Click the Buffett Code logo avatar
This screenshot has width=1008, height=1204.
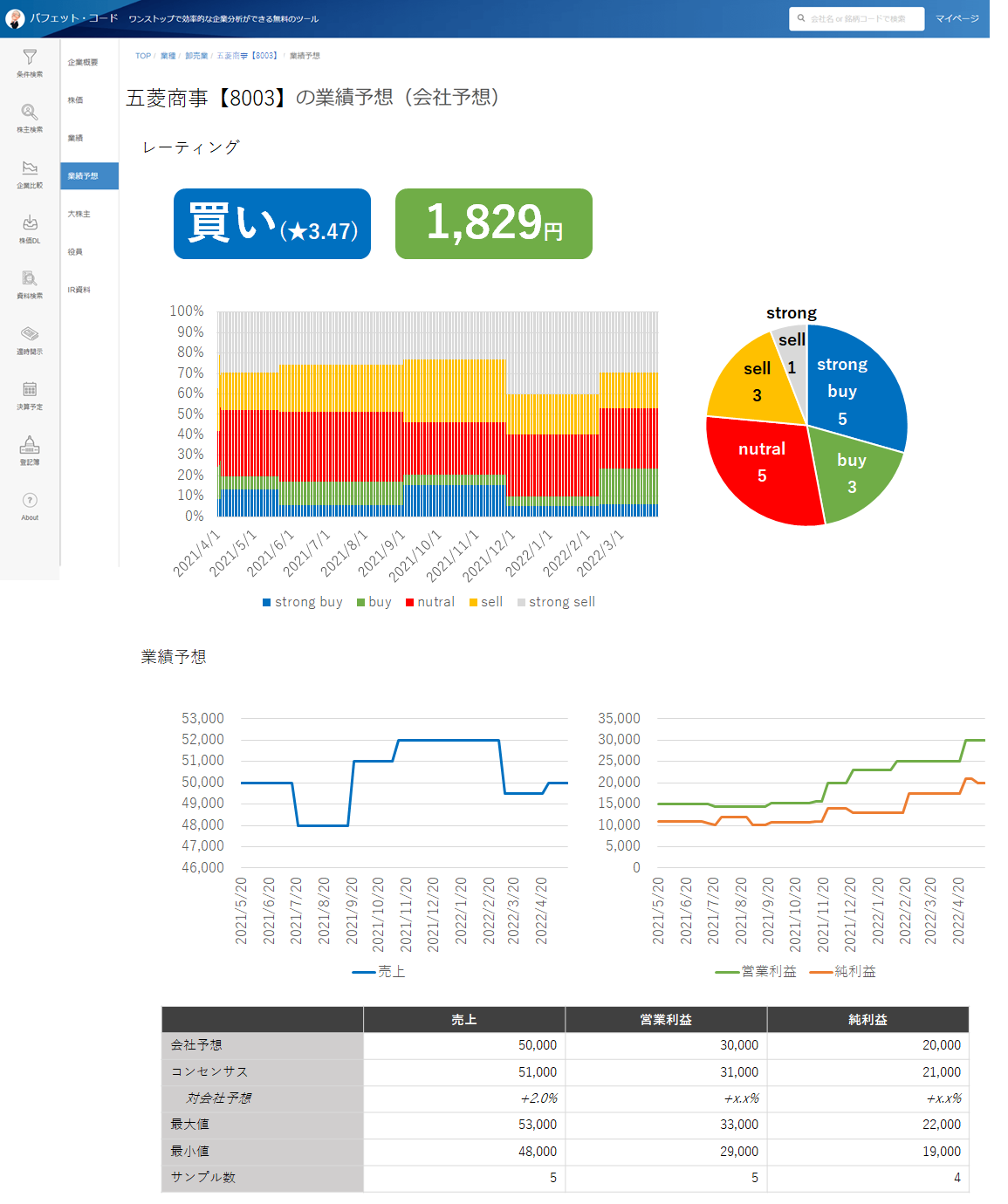coord(15,18)
